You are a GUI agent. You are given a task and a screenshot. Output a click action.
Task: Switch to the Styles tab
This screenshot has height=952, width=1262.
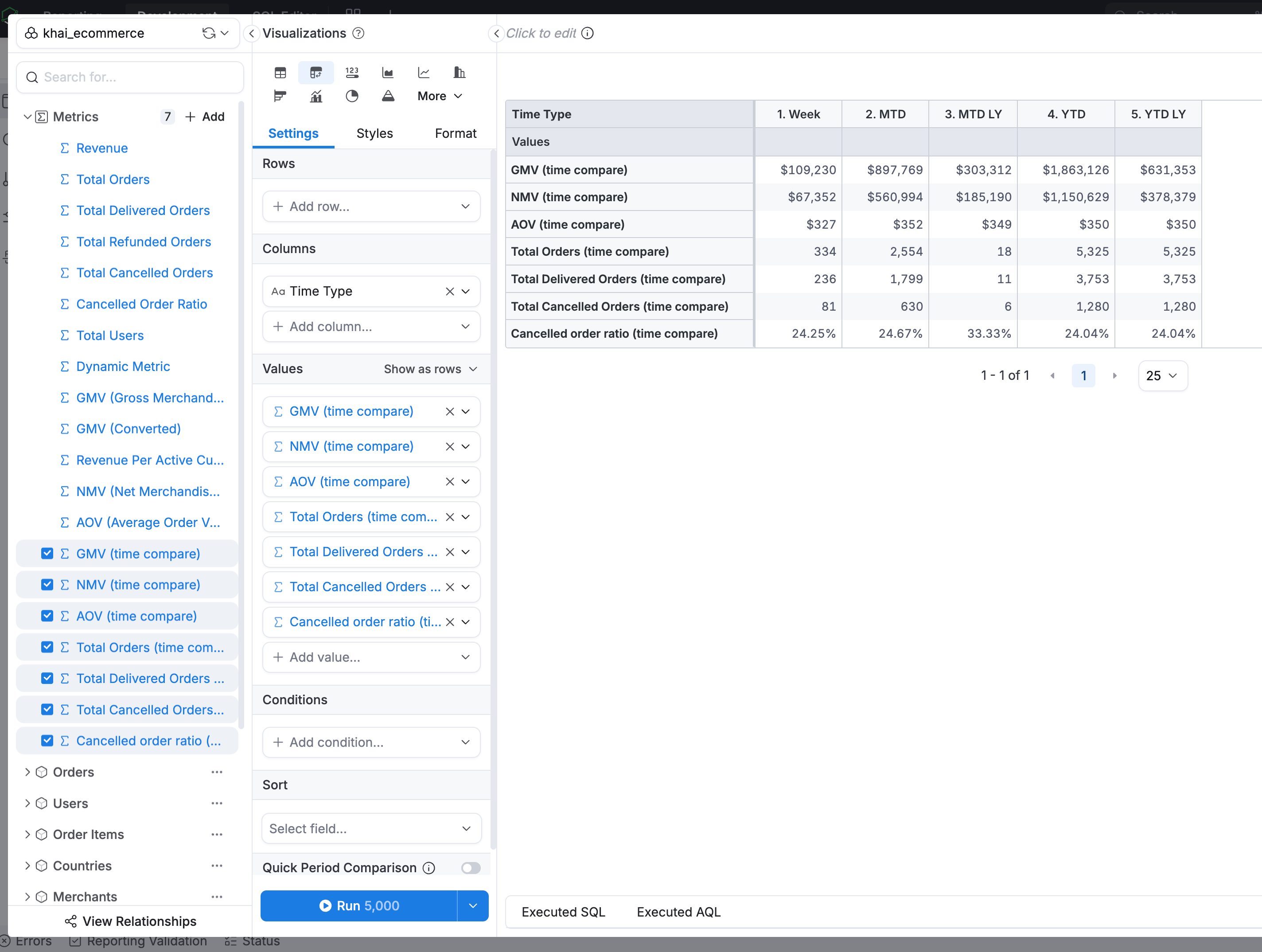click(x=374, y=133)
